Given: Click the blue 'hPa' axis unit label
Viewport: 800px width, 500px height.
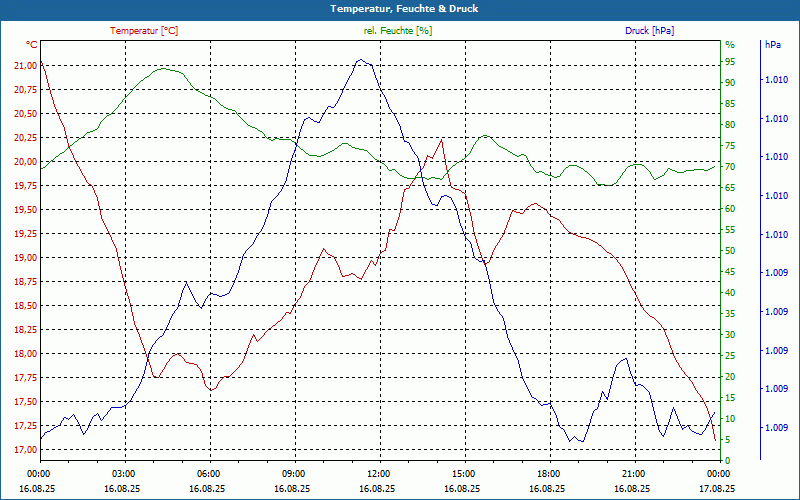Looking at the screenshot, I should click(x=772, y=45).
